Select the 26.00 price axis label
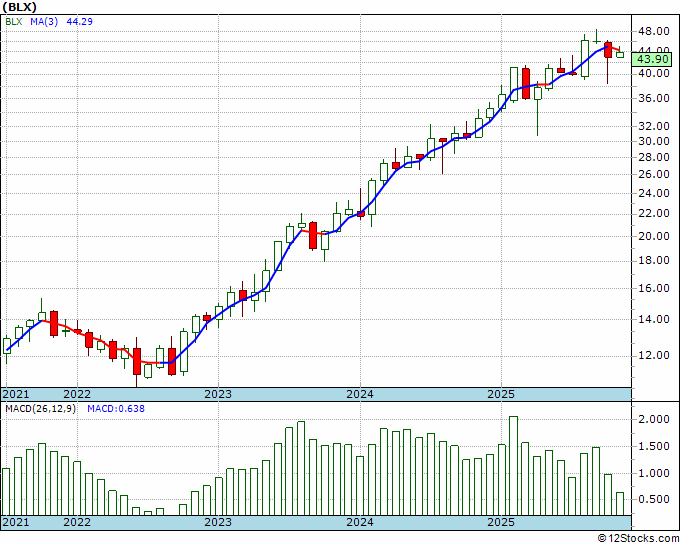The width and height of the screenshot is (680, 546). 654,174
